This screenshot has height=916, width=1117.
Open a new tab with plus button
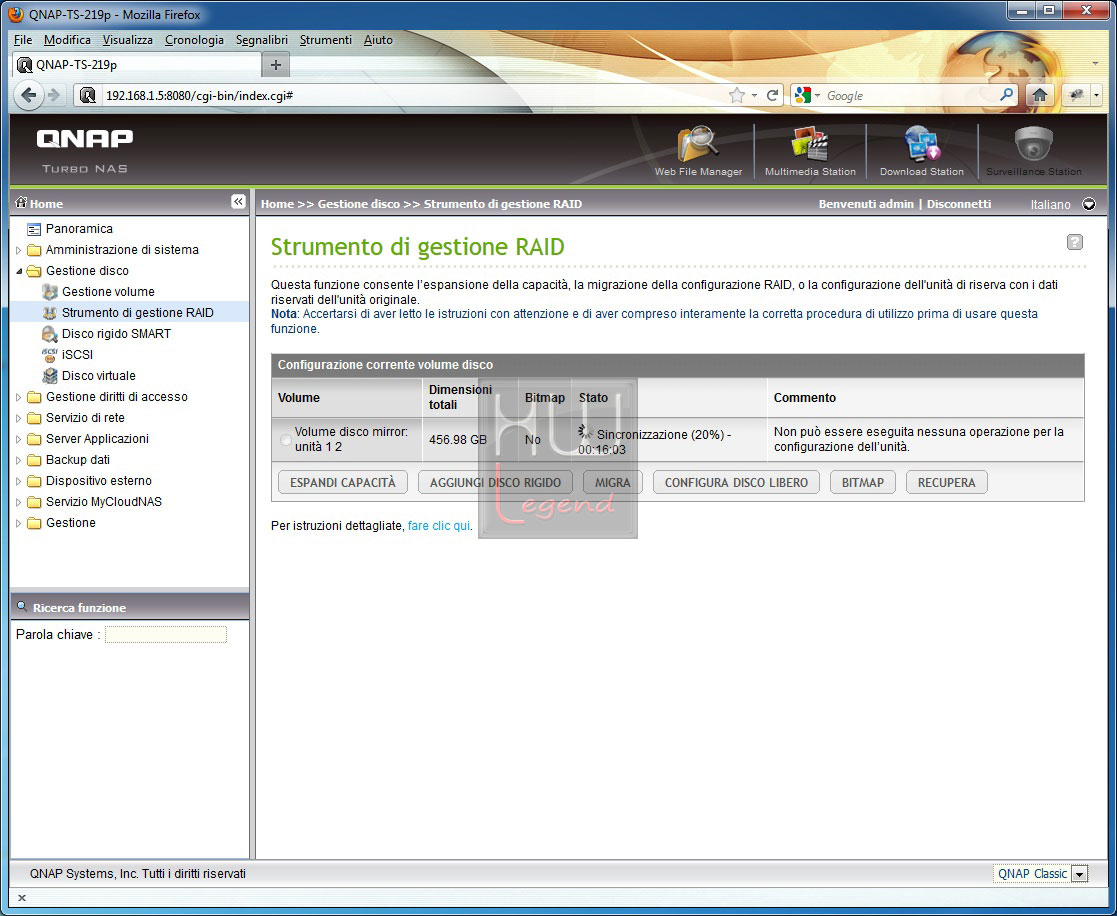(276, 65)
